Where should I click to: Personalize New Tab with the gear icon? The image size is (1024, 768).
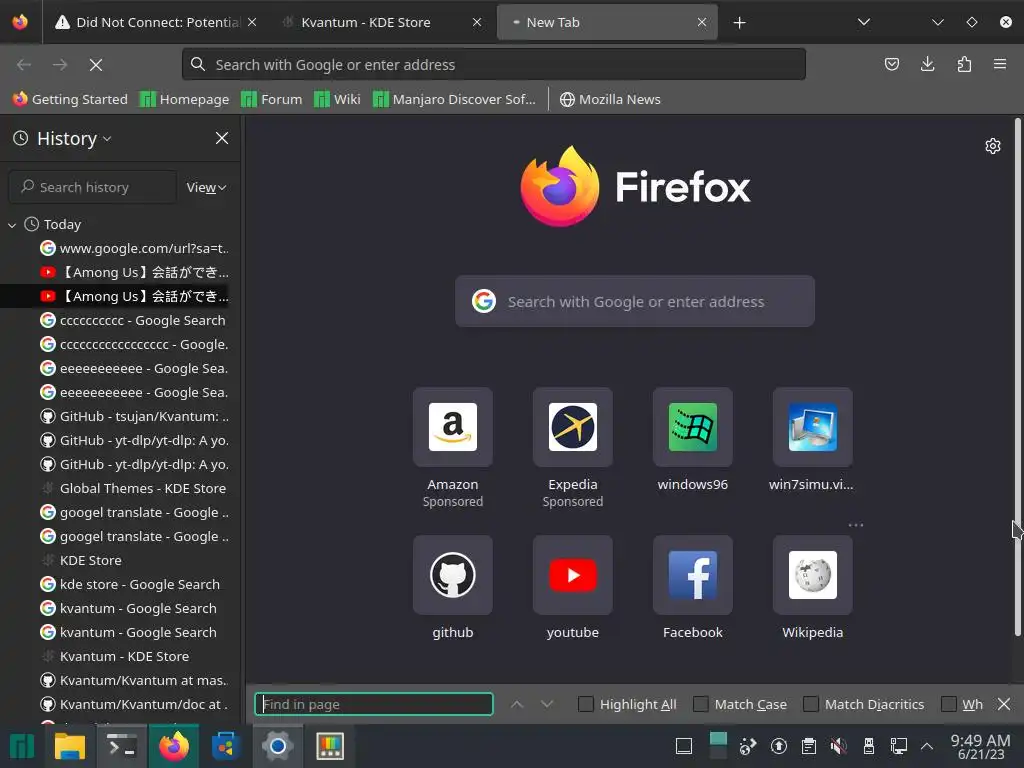[993, 146]
